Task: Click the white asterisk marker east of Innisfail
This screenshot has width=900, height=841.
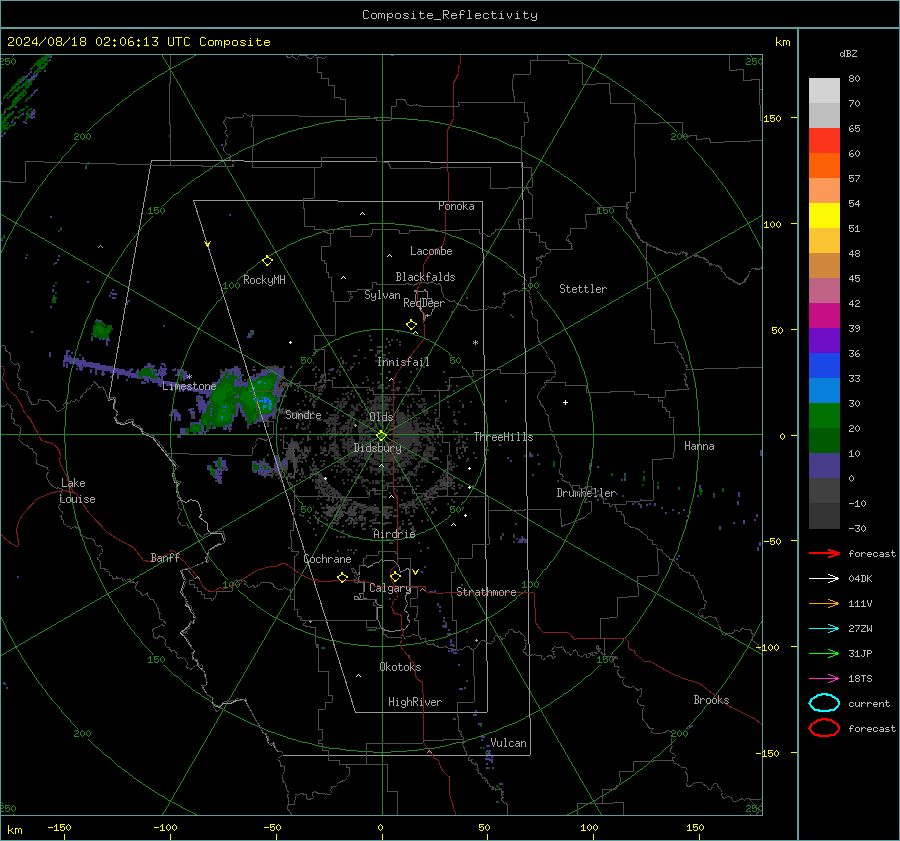Action: coord(475,343)
